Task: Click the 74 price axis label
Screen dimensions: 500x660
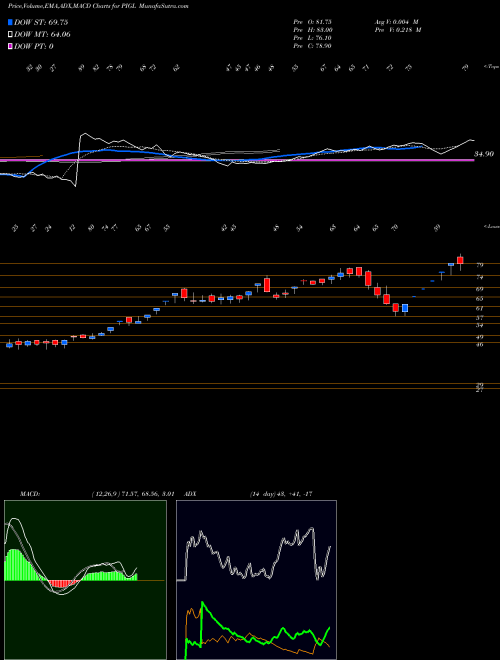Action: (x=479, y=277)
